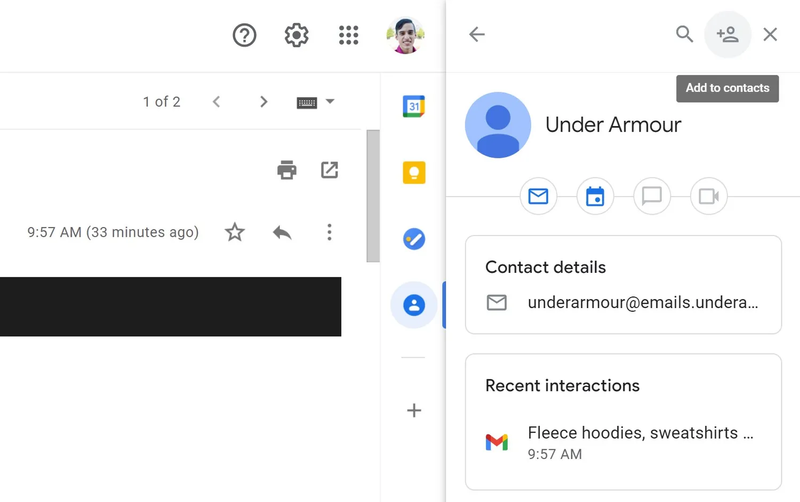Click the "1 of 2" message counter

[161, 102]
